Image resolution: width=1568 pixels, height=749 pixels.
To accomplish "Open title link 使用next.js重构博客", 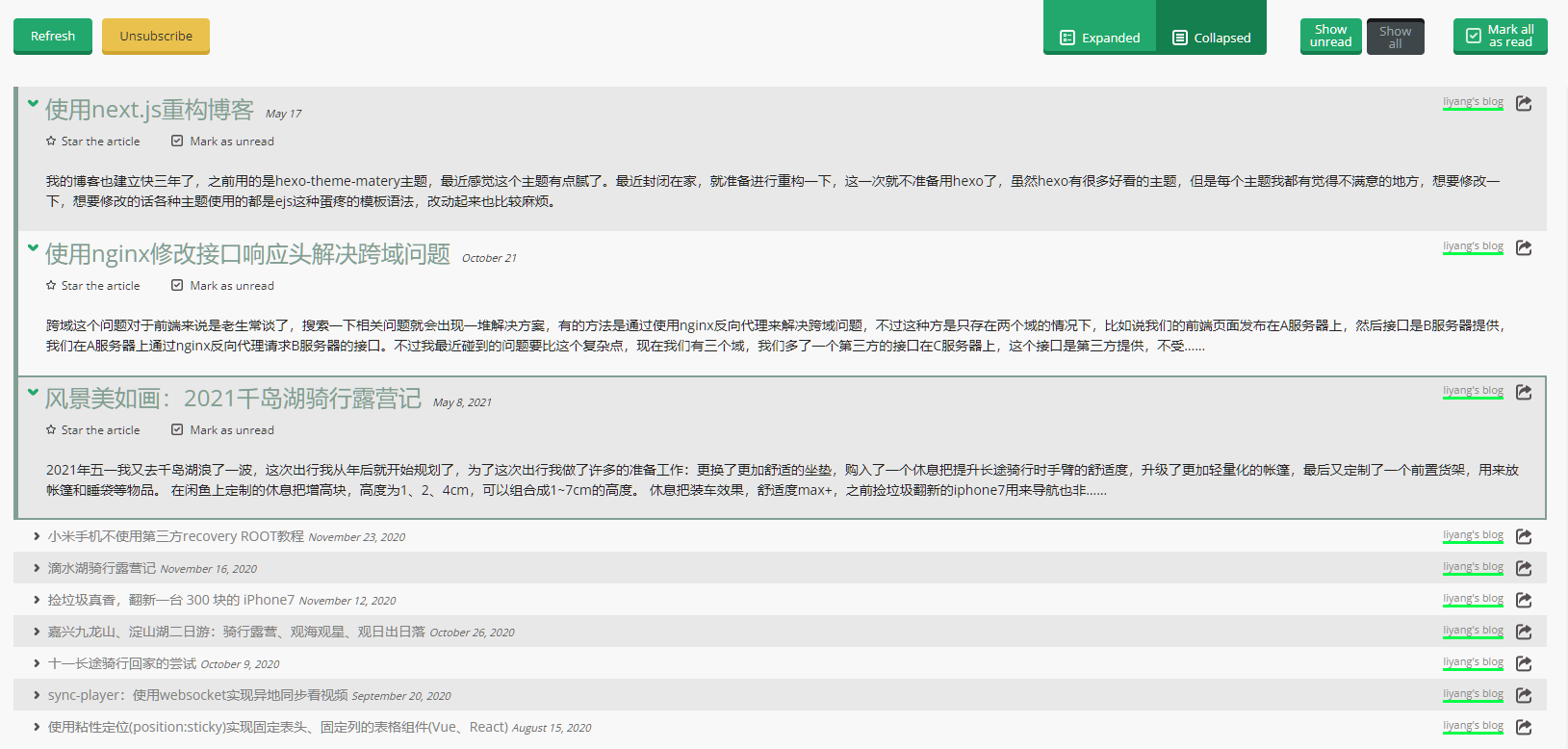I will tap(149, 109).
